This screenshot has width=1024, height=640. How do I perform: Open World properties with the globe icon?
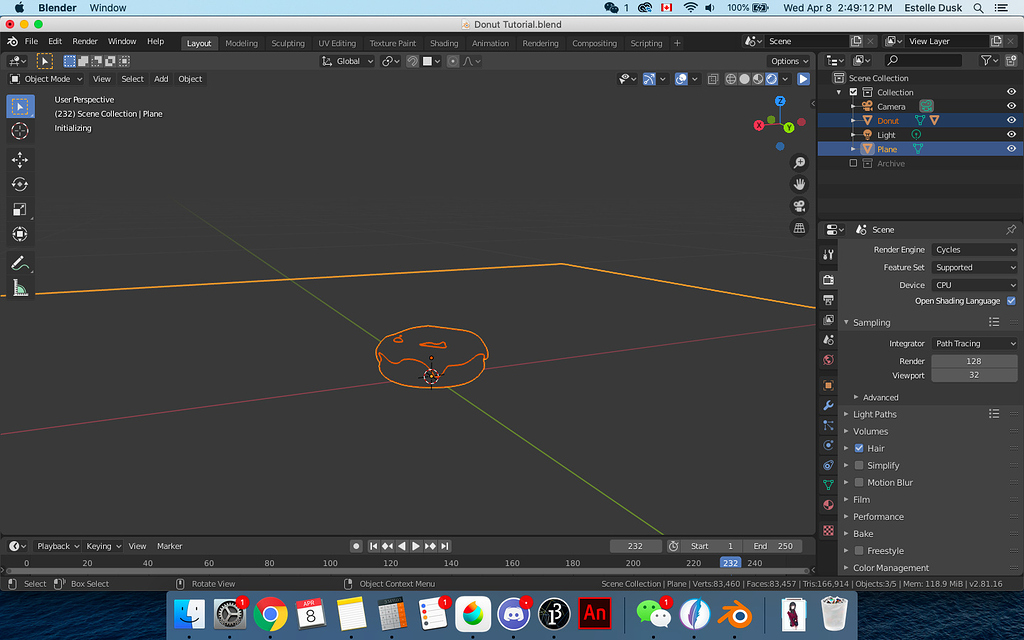coord(827,359)
